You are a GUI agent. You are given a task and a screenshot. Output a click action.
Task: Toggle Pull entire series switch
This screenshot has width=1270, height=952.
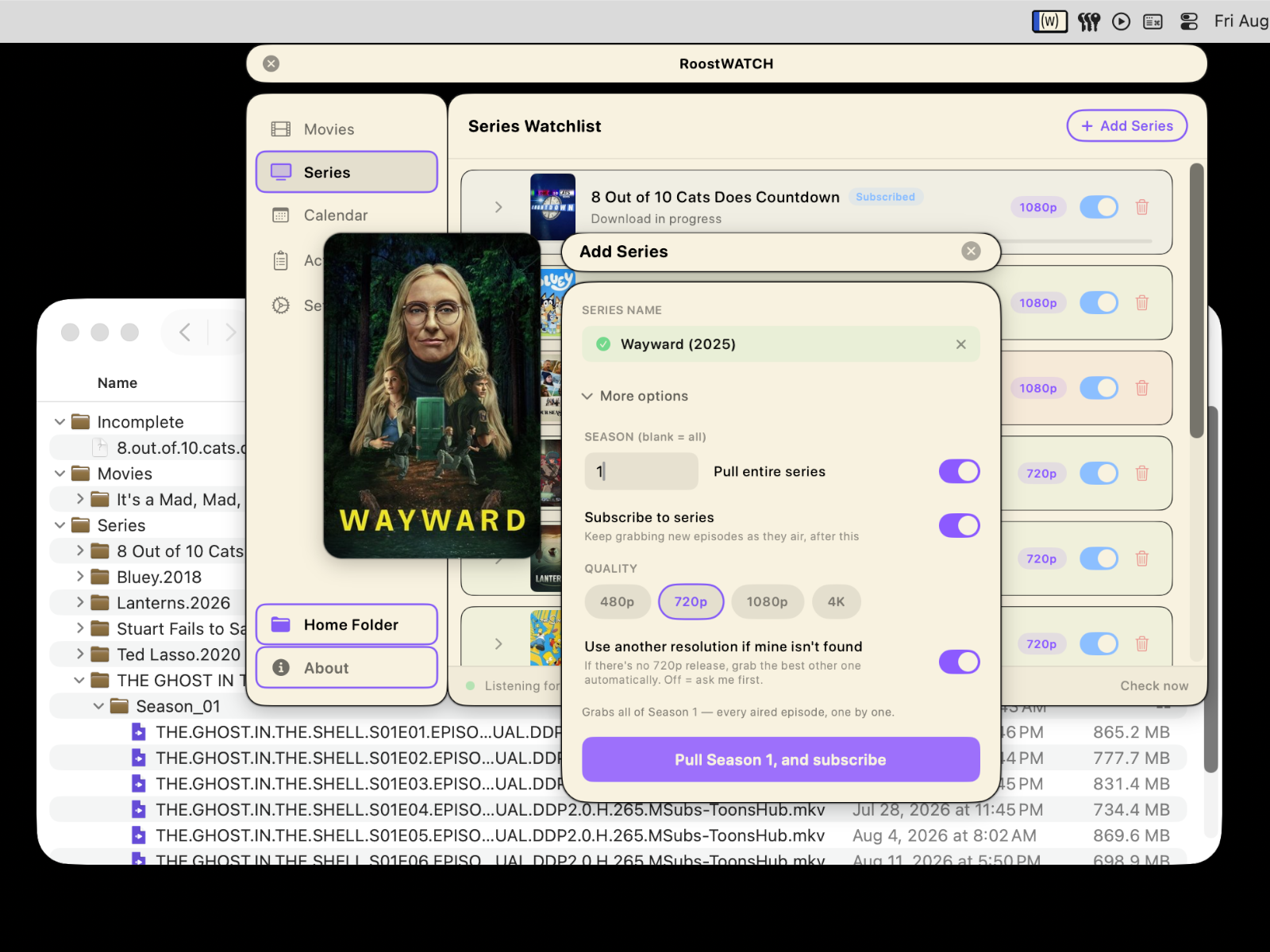[959, 471]
